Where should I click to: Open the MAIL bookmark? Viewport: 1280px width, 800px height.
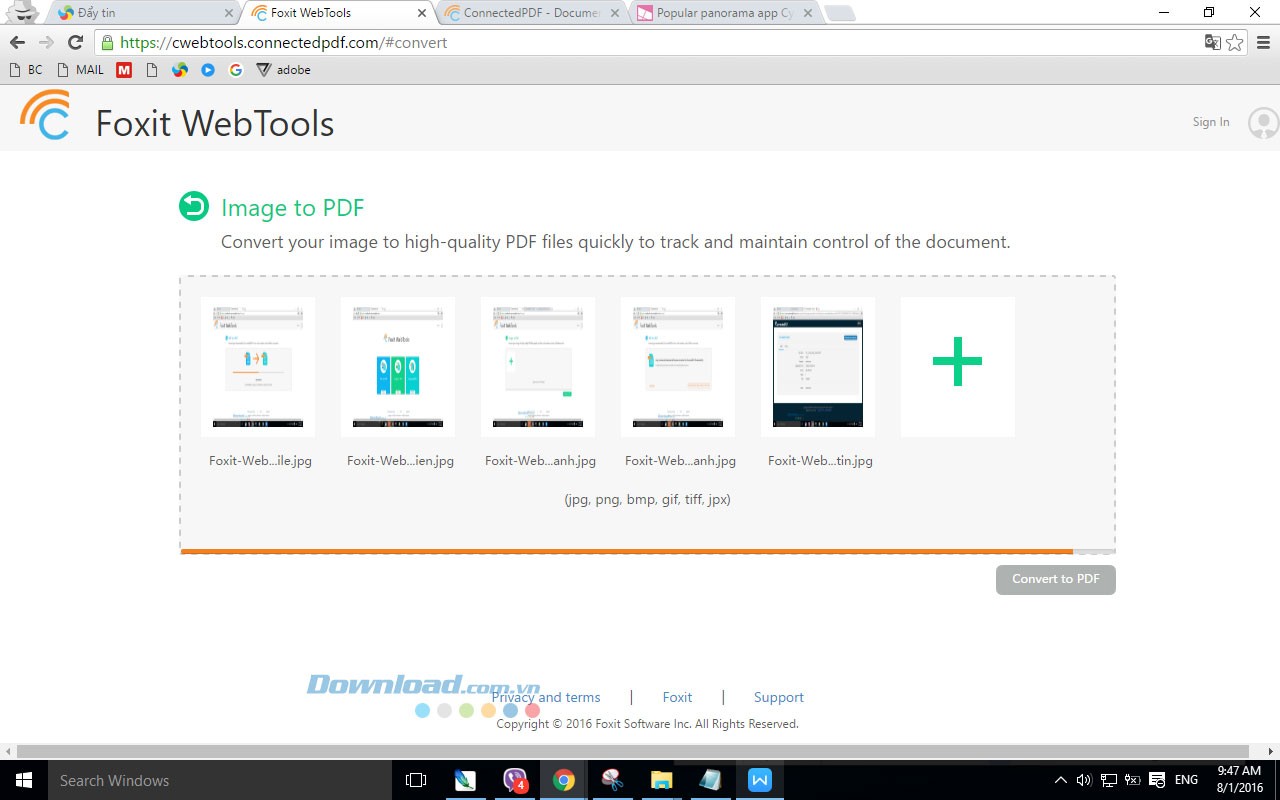tap(81, 70)
